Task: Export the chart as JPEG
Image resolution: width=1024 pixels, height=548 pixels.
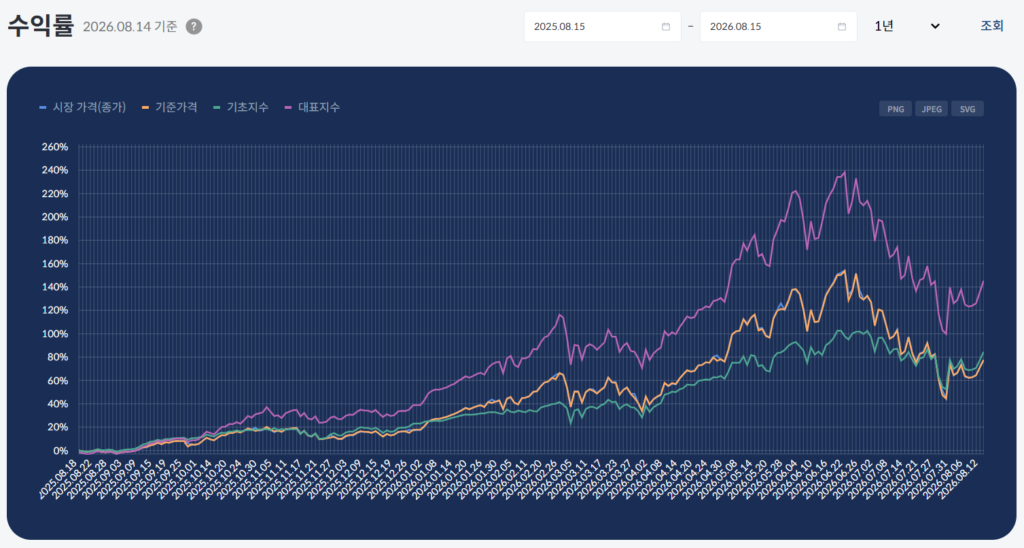Action: point(931,109)
